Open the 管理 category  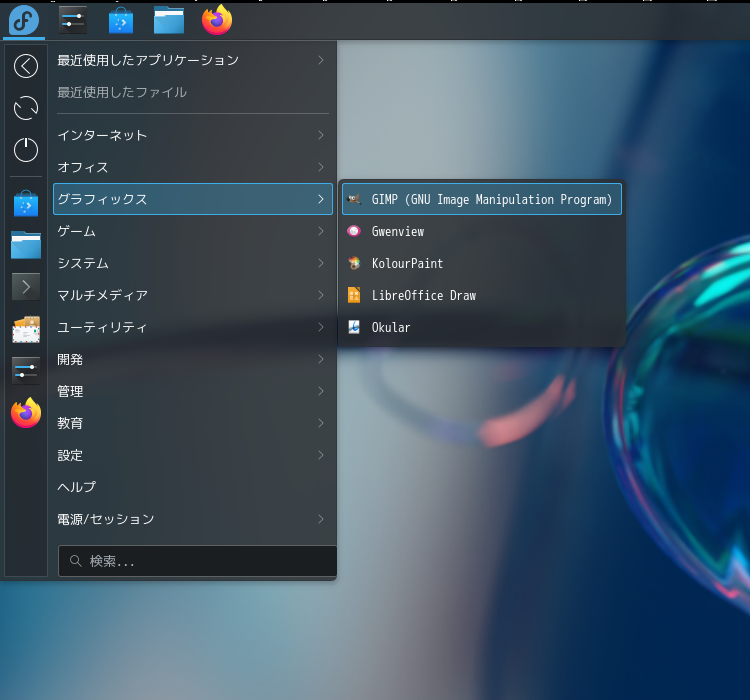(193, 391)
